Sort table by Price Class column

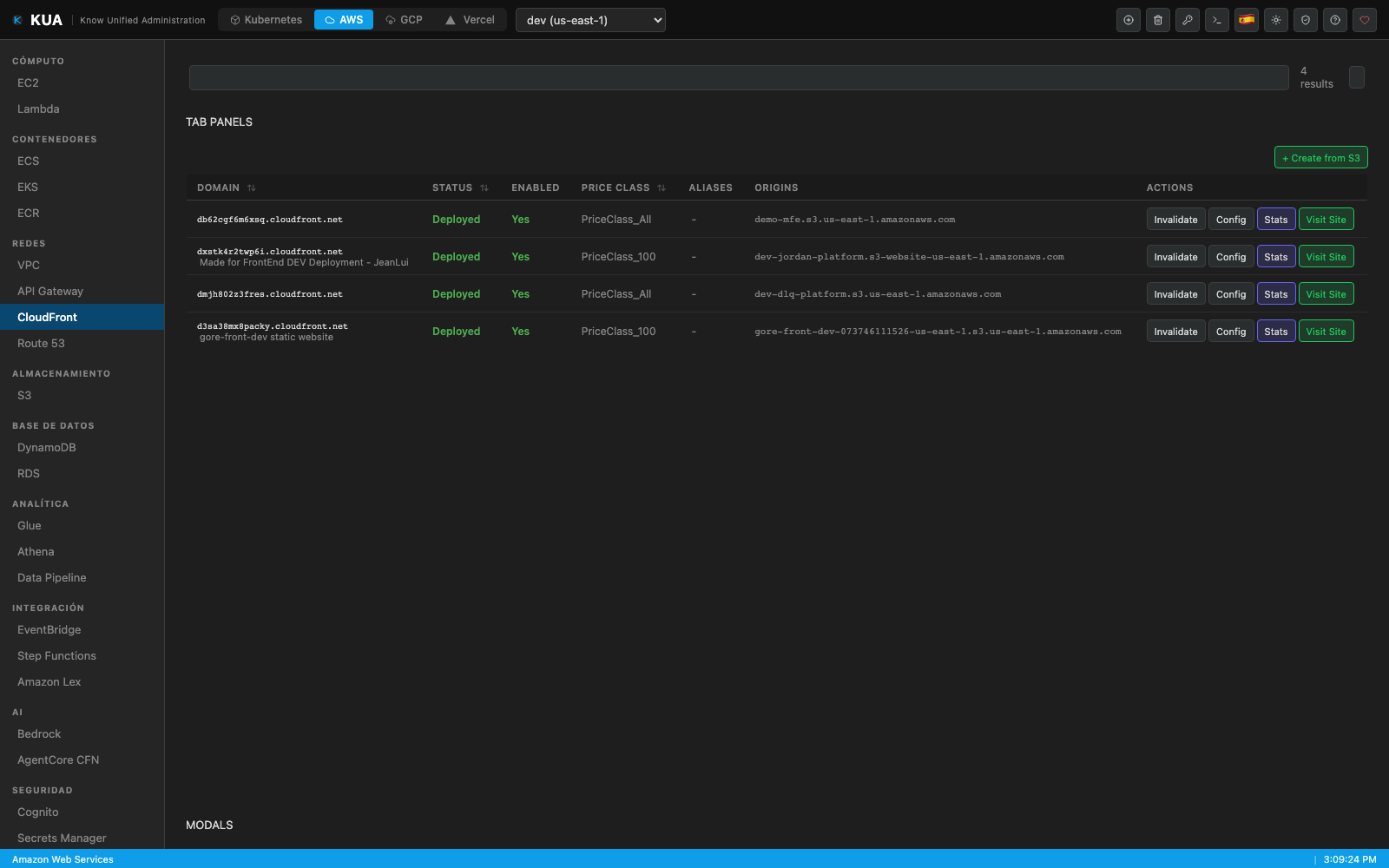coord(623,187)
